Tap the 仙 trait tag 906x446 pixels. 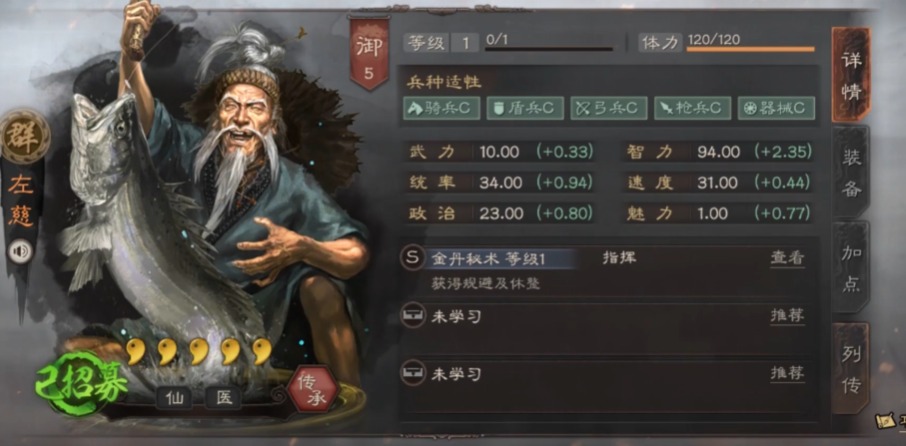point(174,398)
